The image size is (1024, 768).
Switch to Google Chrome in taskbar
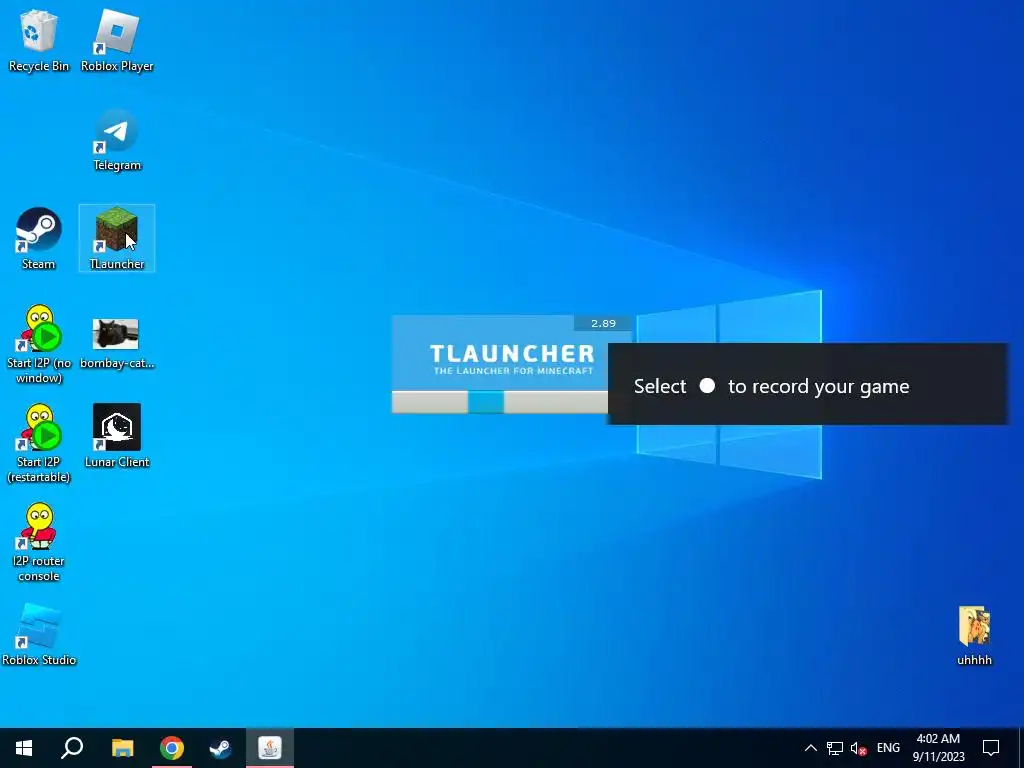pos(172,748)
